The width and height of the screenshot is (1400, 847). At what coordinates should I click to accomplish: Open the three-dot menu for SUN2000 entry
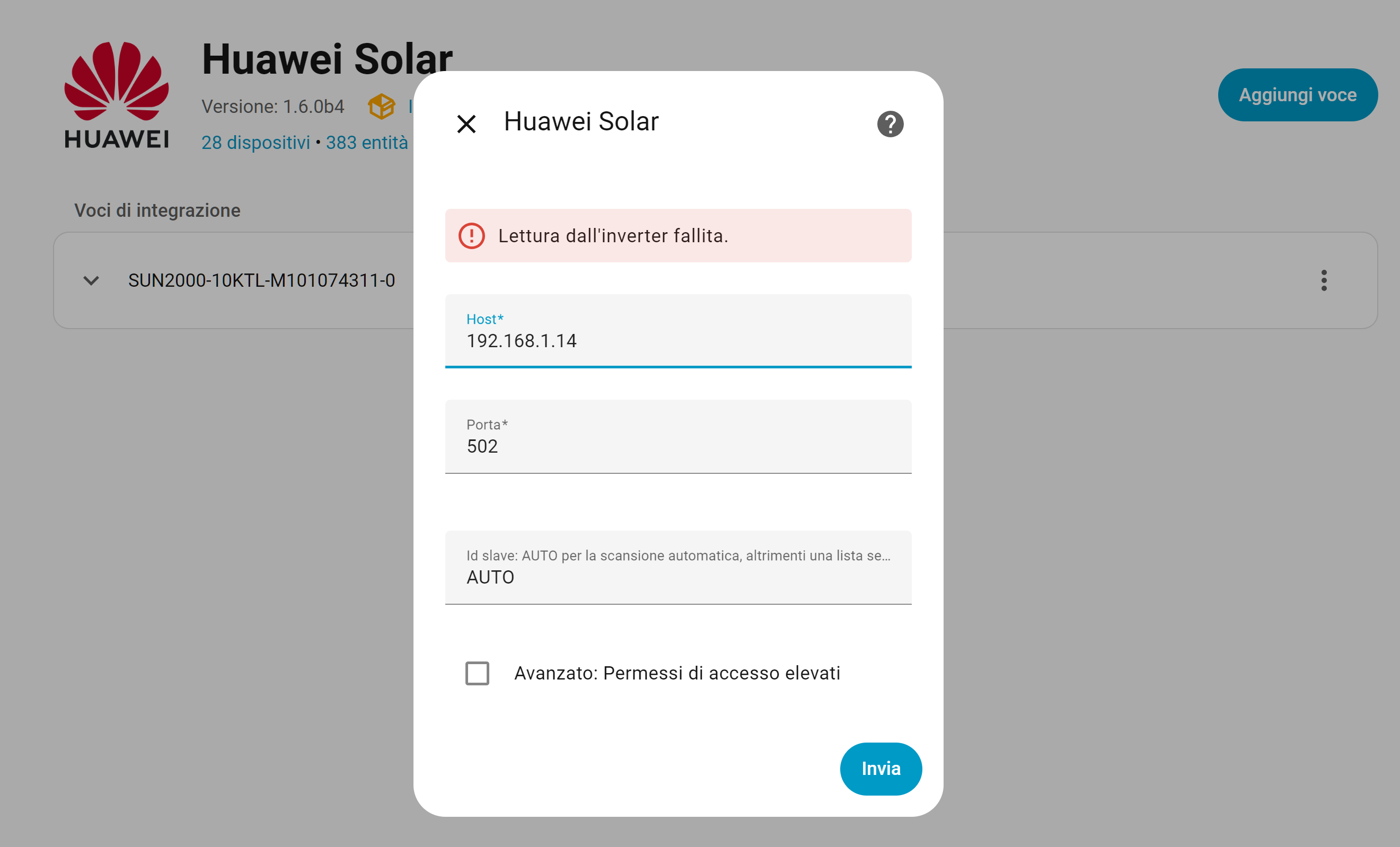tap(1324, 280)
